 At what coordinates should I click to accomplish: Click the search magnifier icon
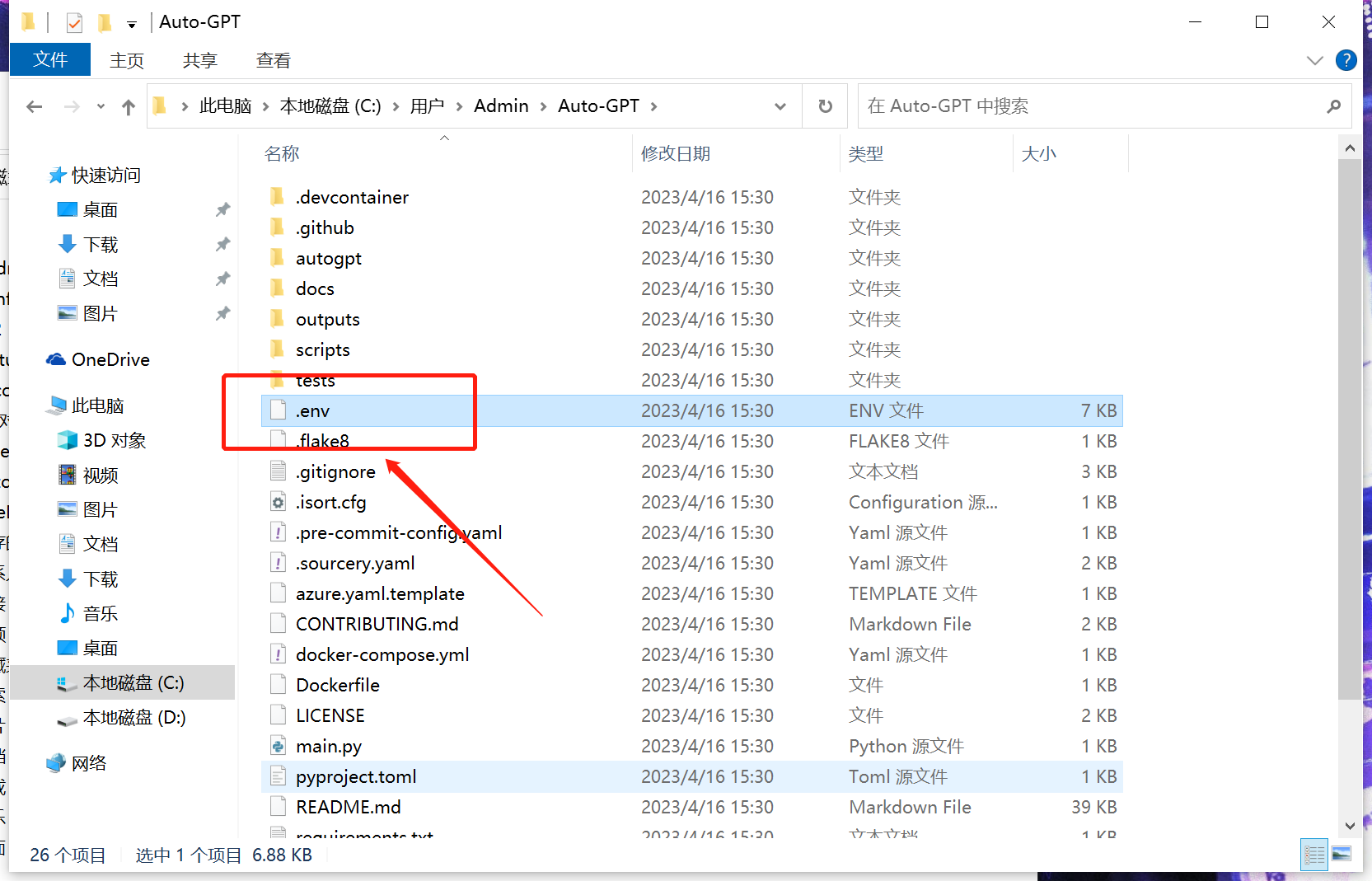(x=1333, y=106)
